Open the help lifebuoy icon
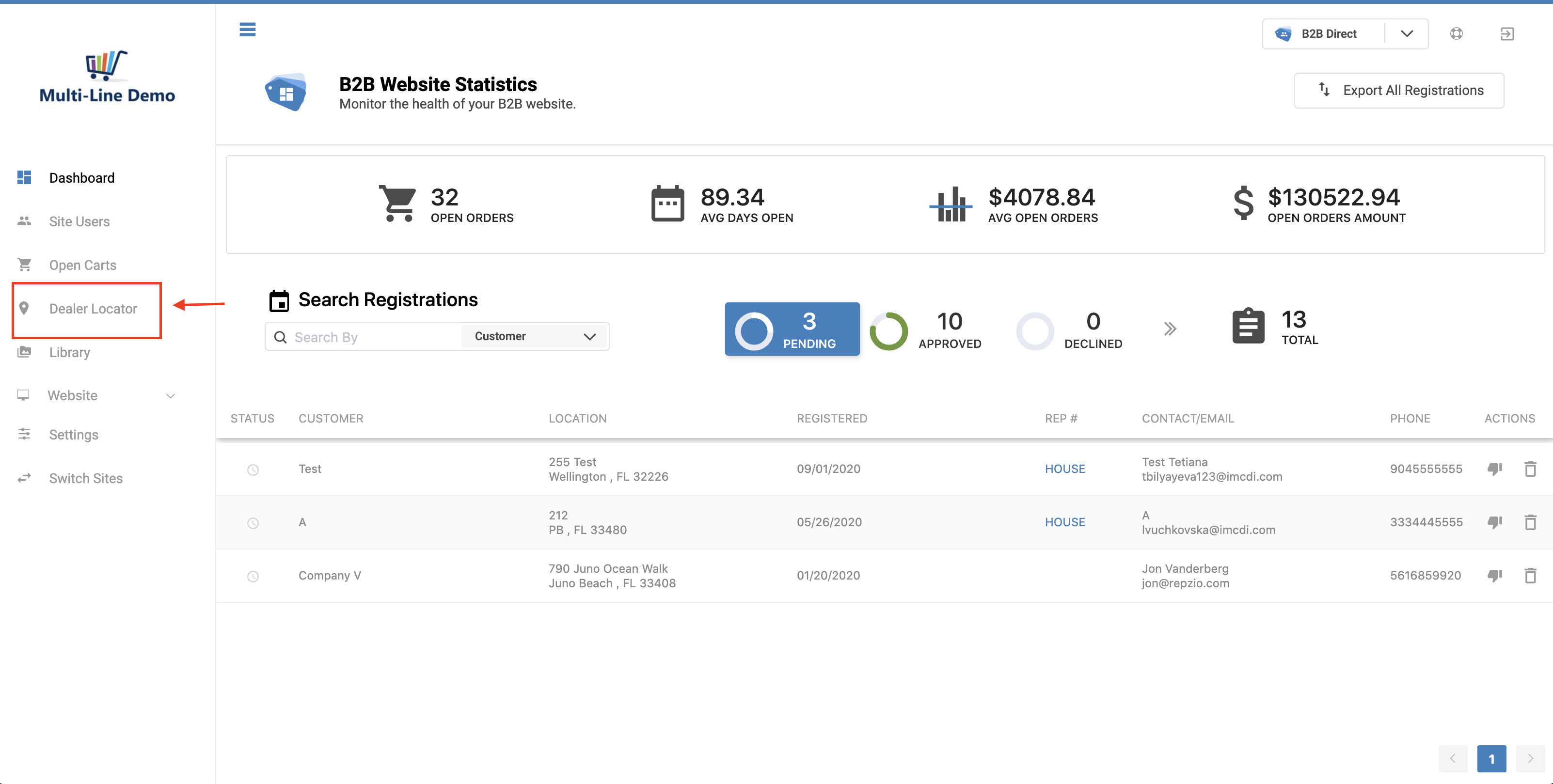The image size is (1553, 784). coord(1456,34)
